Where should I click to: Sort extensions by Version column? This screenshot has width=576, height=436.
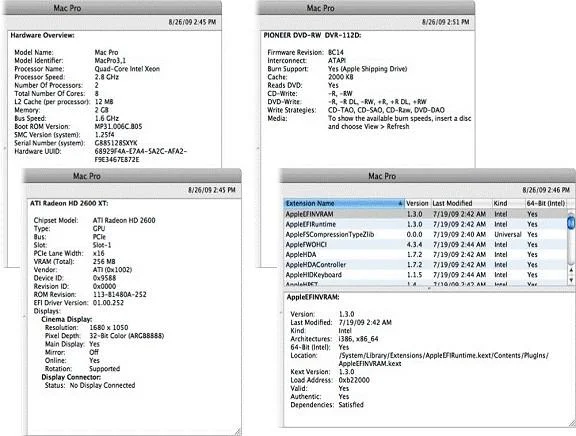(417, 203)
